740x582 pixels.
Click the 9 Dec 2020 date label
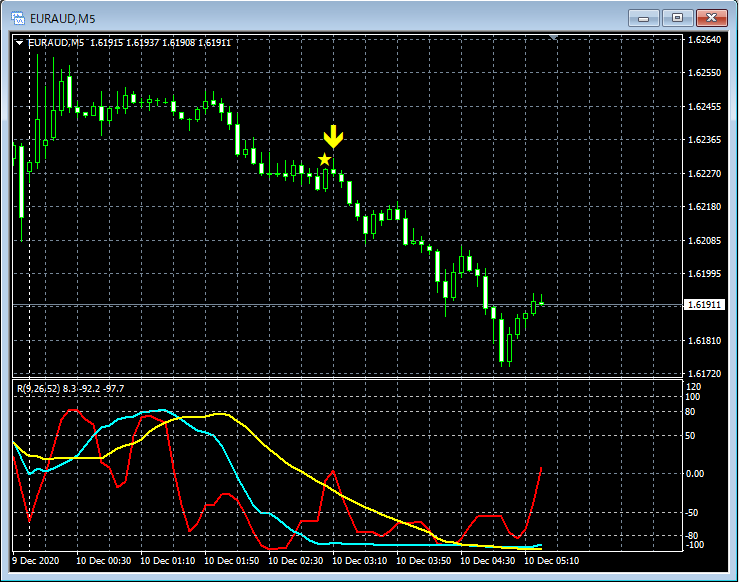35,562
